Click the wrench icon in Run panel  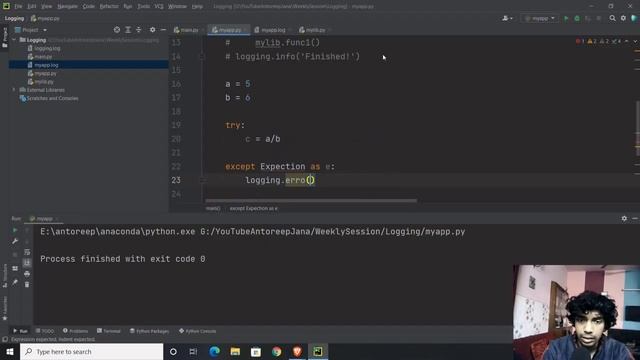tap(15, 241)
